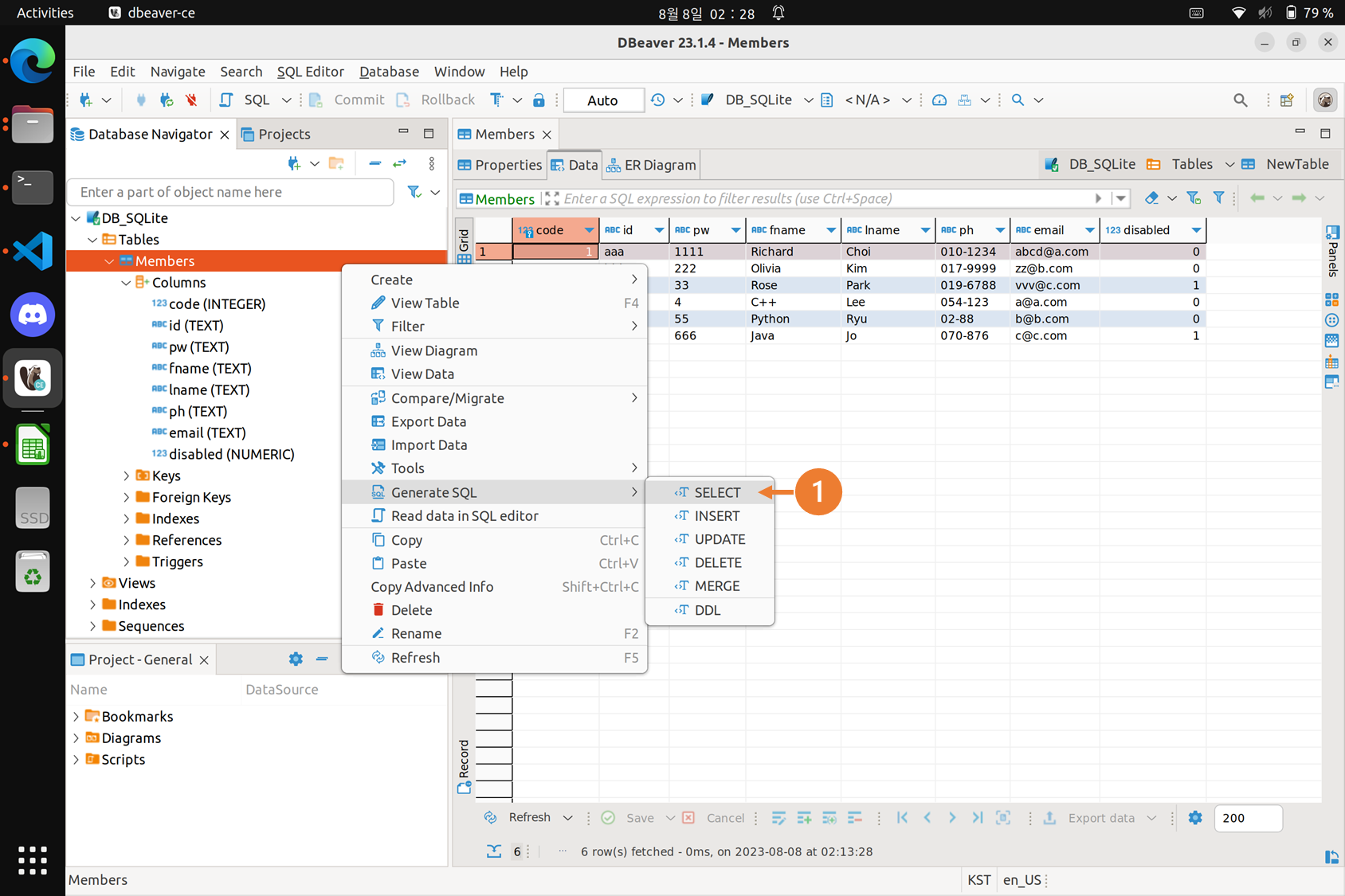Click the object name filter field

click(x=231, y=192)
